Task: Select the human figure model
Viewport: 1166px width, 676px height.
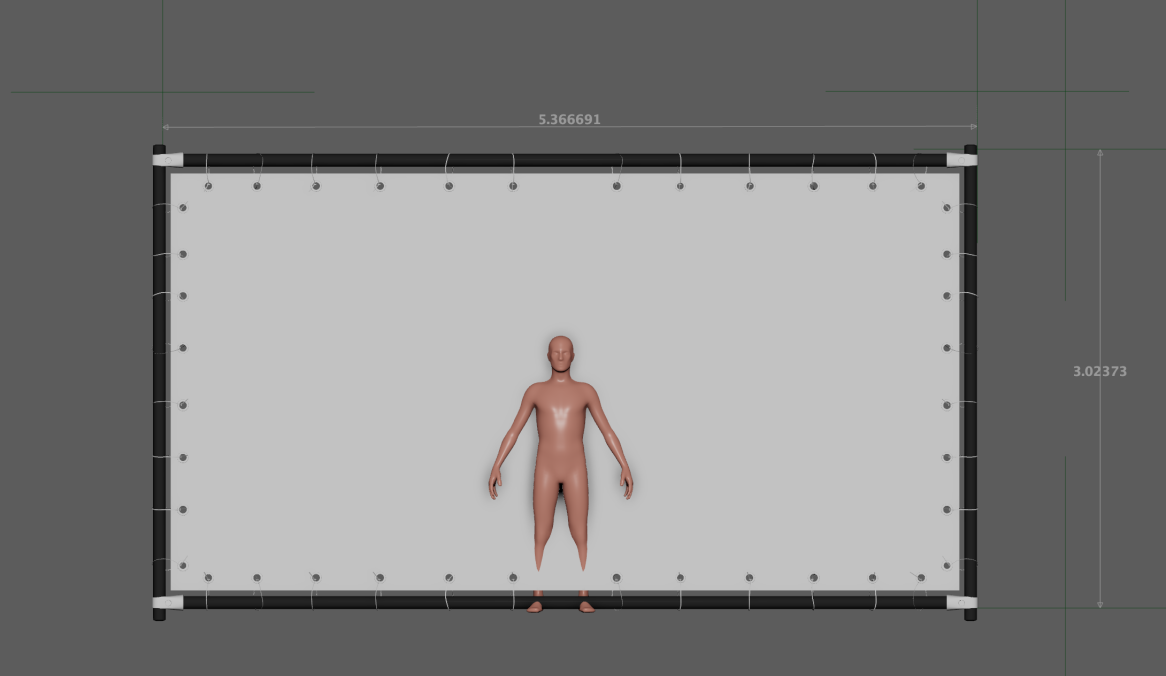Action: (561, 474)
